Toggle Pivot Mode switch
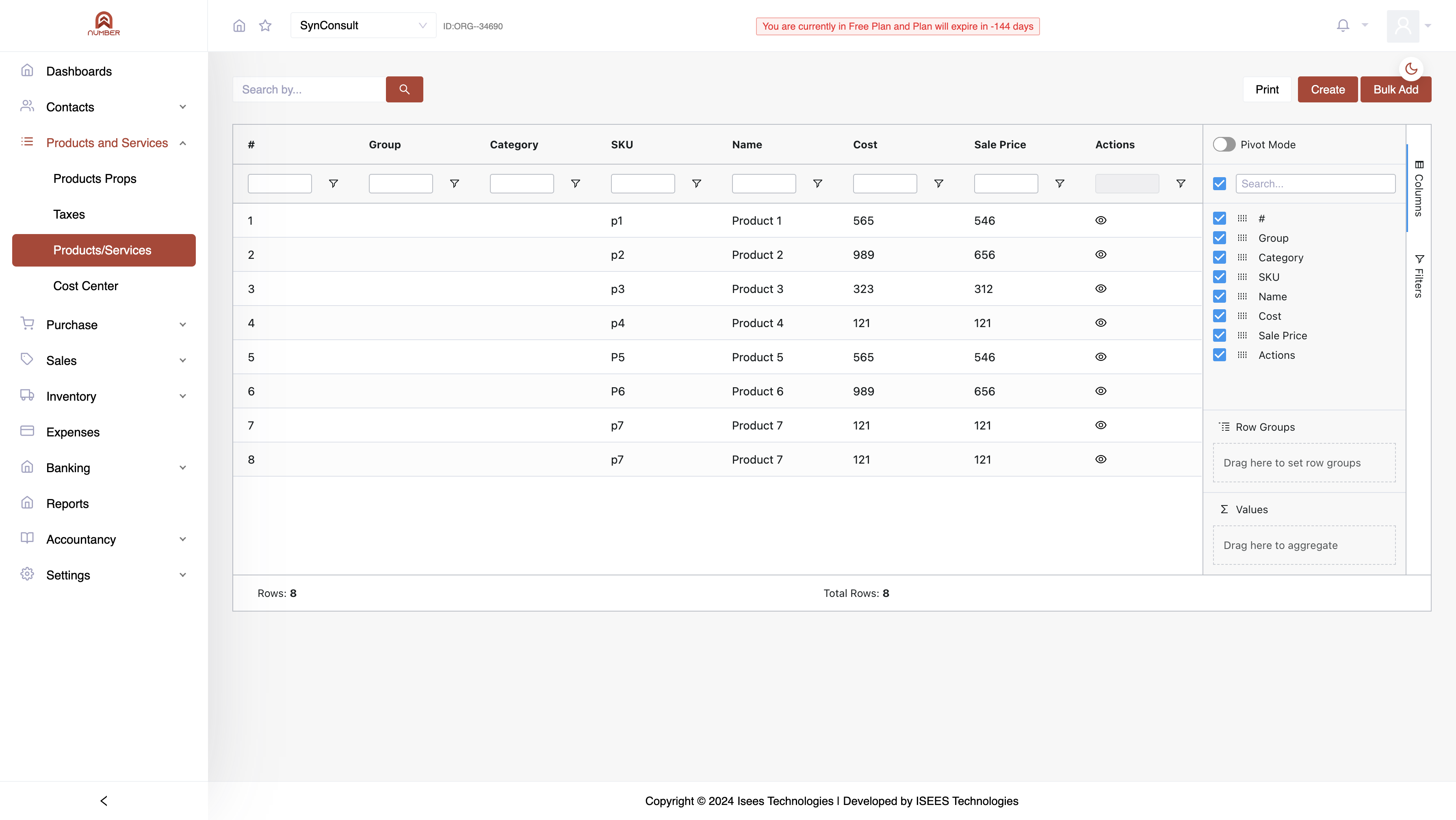The height and width of the screenshot is (820, 1456). point(1224,144)
